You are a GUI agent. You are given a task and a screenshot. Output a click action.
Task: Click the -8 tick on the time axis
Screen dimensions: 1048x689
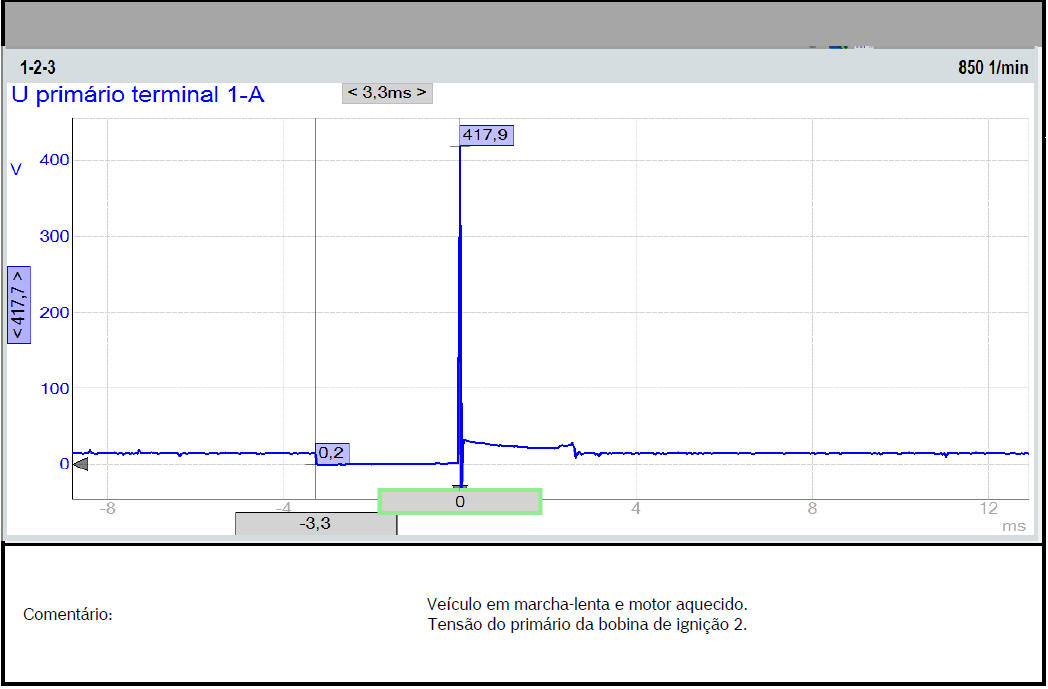107,507
